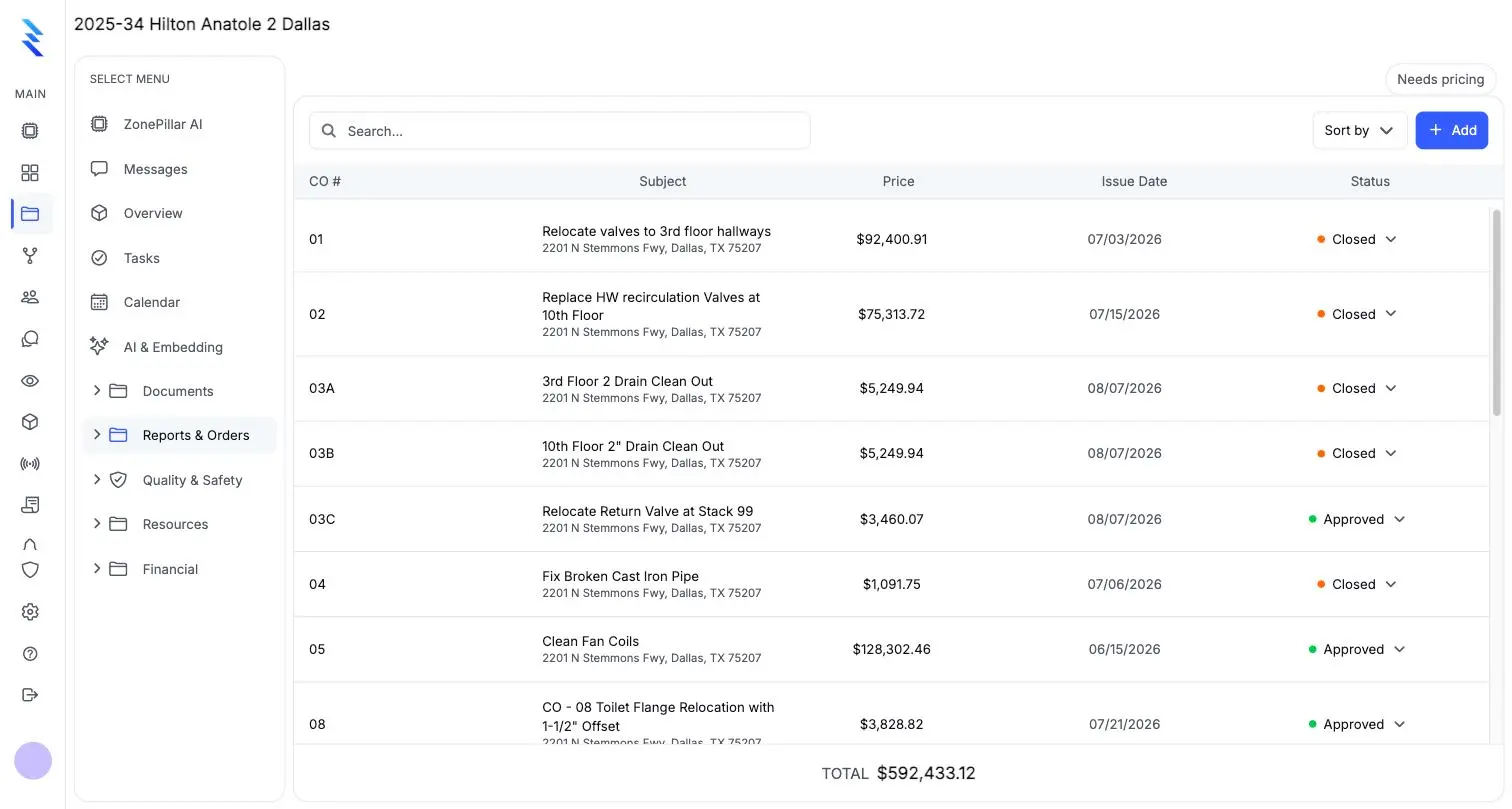Click the broadcast signal icon in rail

[x=30, y=464]
